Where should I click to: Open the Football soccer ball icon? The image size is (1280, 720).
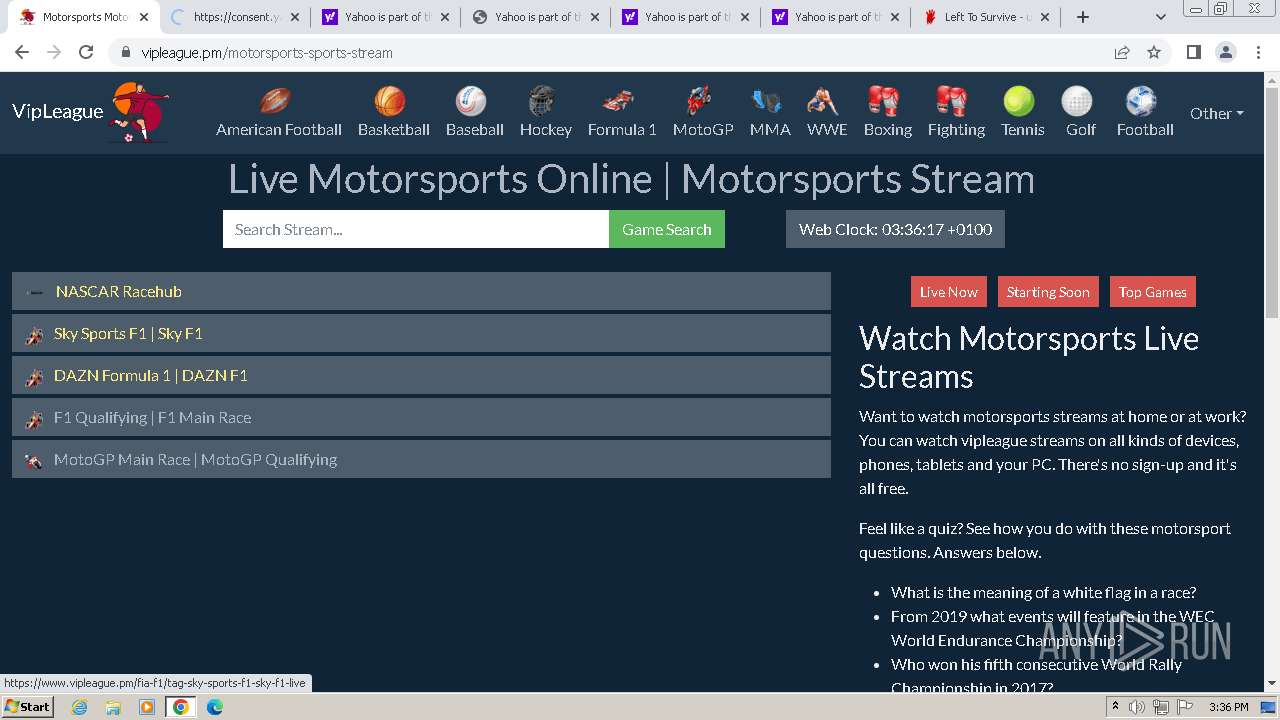(1141, 101)
